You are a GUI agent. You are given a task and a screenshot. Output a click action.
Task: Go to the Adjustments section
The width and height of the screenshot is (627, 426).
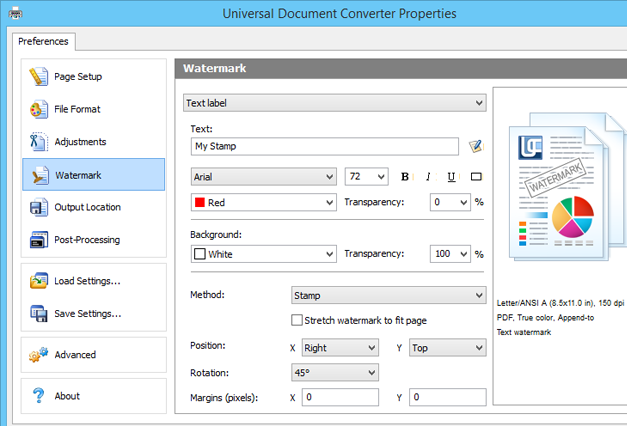point(94,142)
